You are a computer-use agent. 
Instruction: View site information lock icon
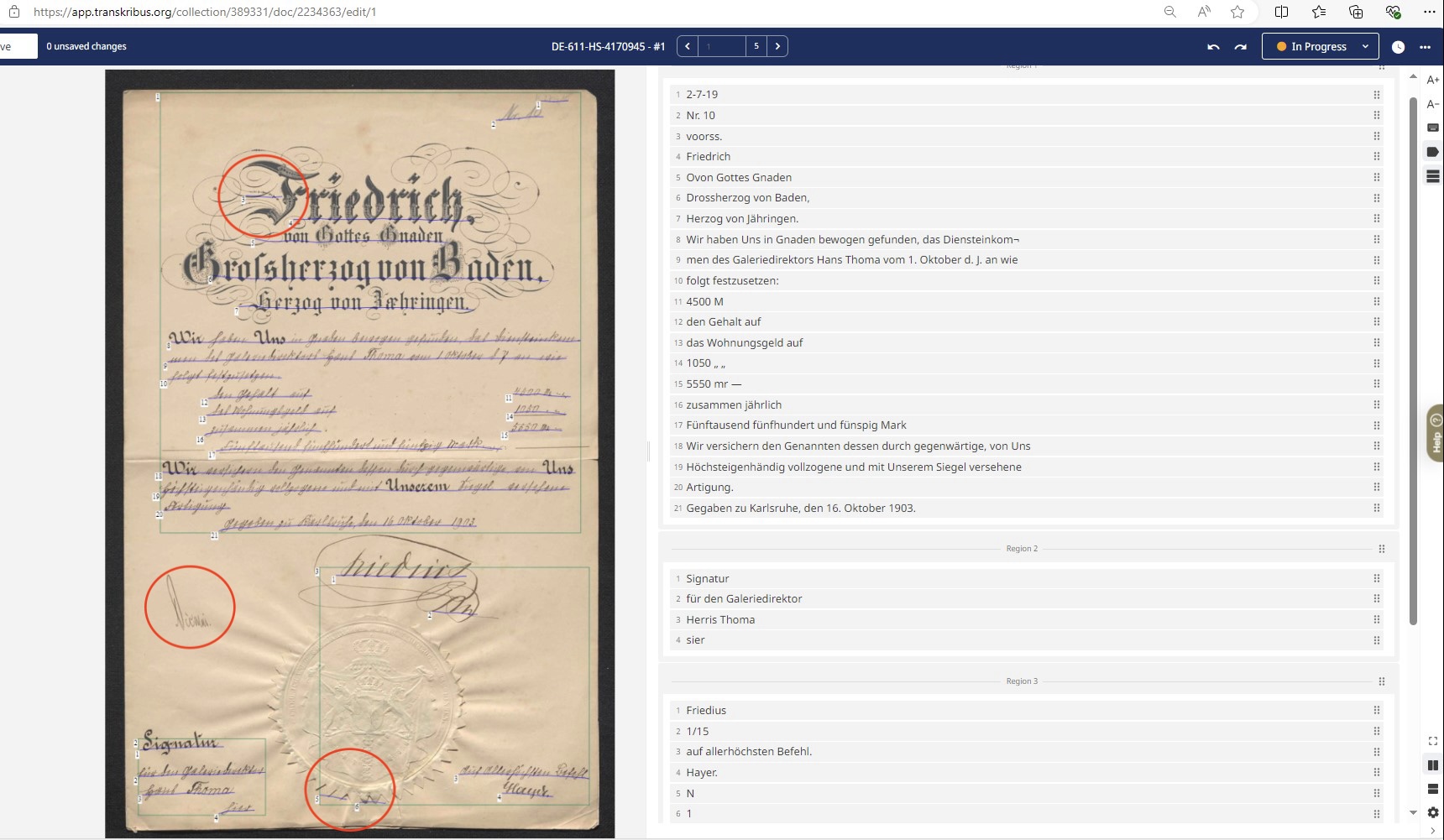coord(14,12)
